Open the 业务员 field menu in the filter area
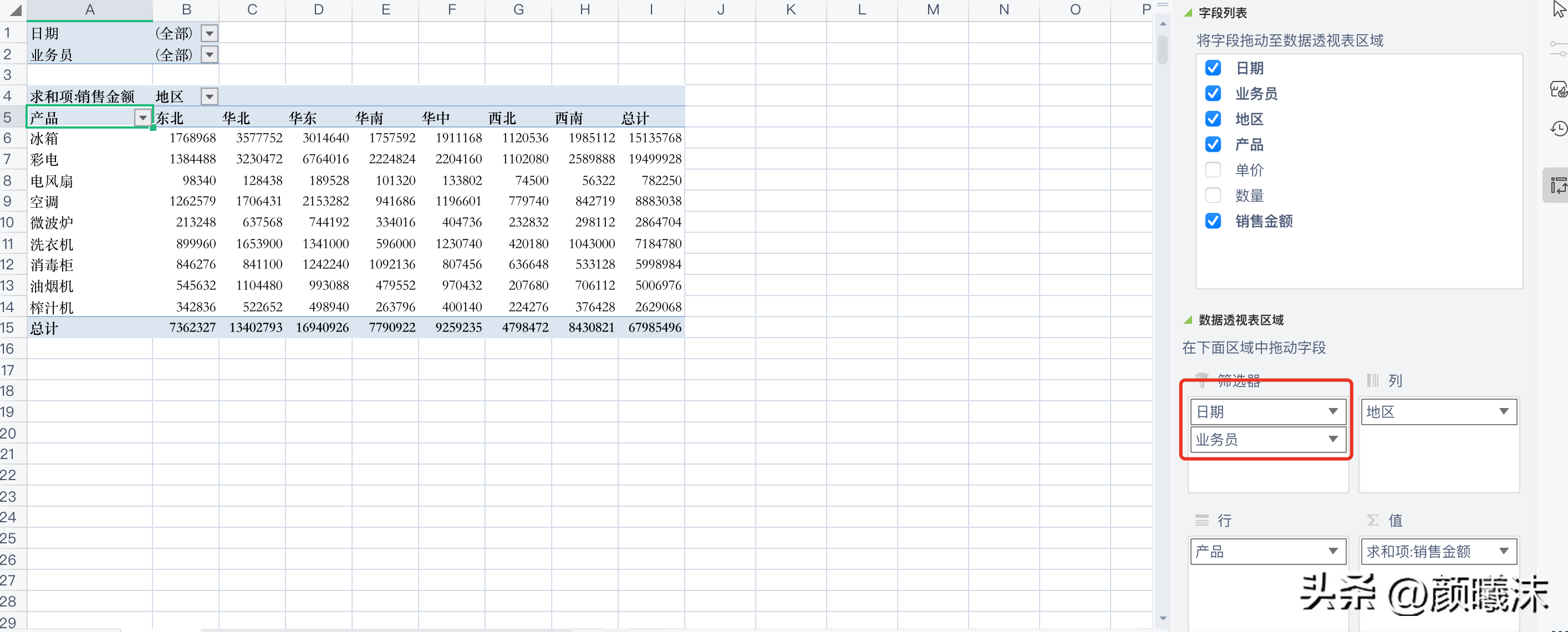Viewport: 1568px width, 632px height. pos(1333,439)
